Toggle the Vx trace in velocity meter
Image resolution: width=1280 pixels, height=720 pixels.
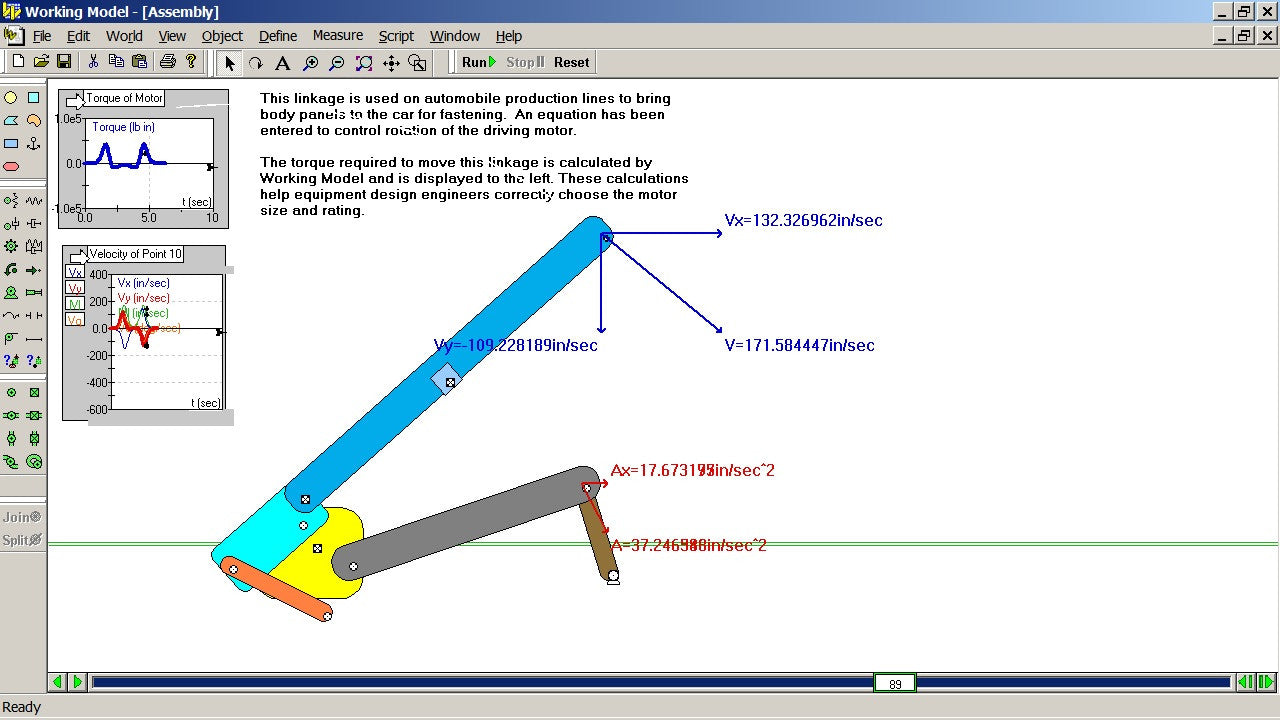pyautogui.click(x=75, y=272)
